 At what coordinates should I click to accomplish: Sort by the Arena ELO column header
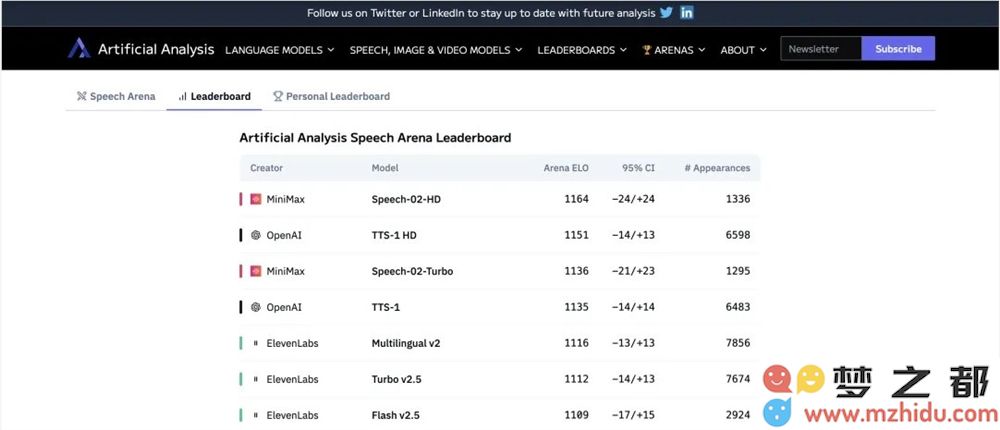point(565,168)
